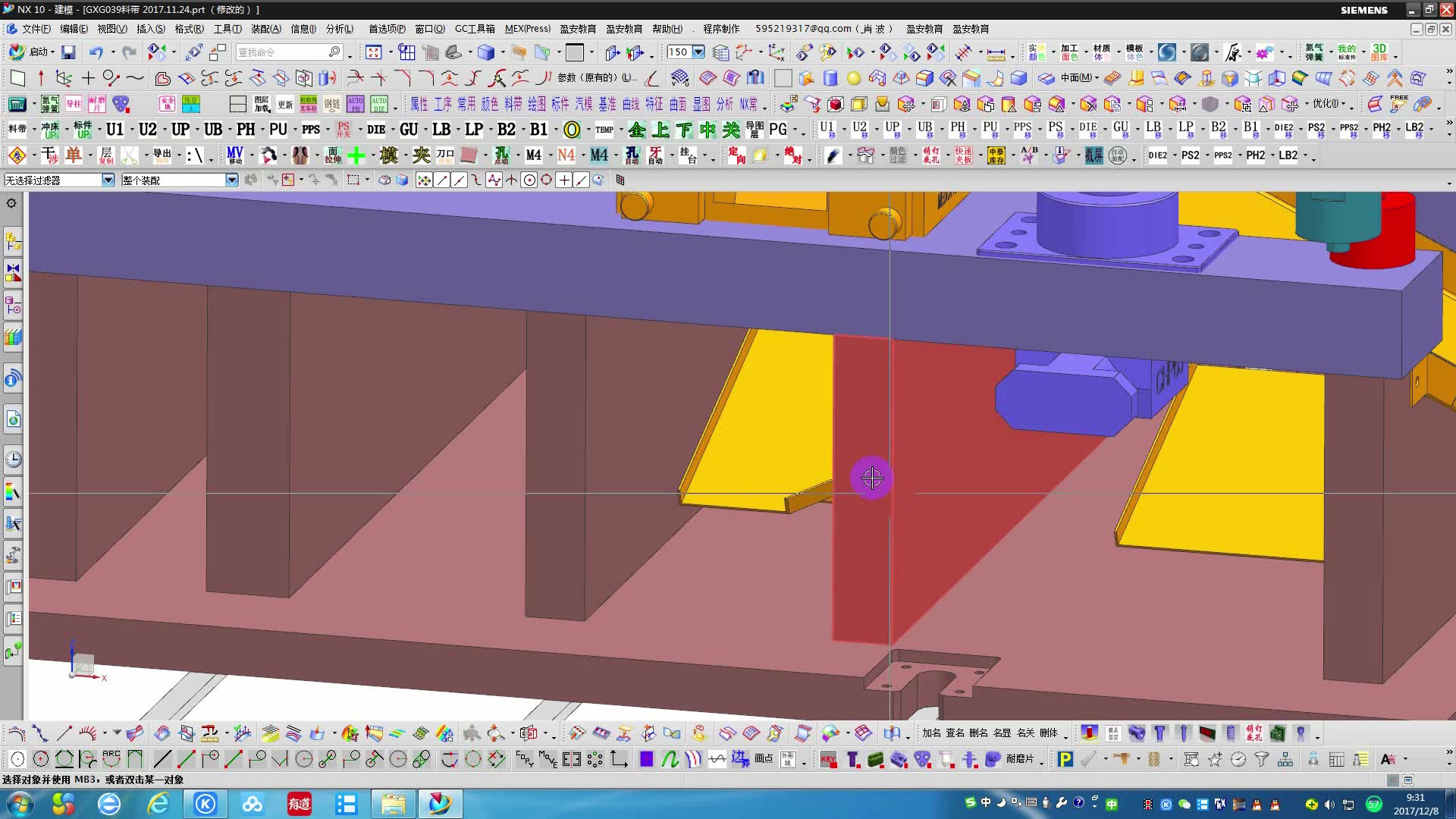Screen dimensions: 1456x819
Task: Click into the 查找命令 search field
Action: [x=281, y=52]
